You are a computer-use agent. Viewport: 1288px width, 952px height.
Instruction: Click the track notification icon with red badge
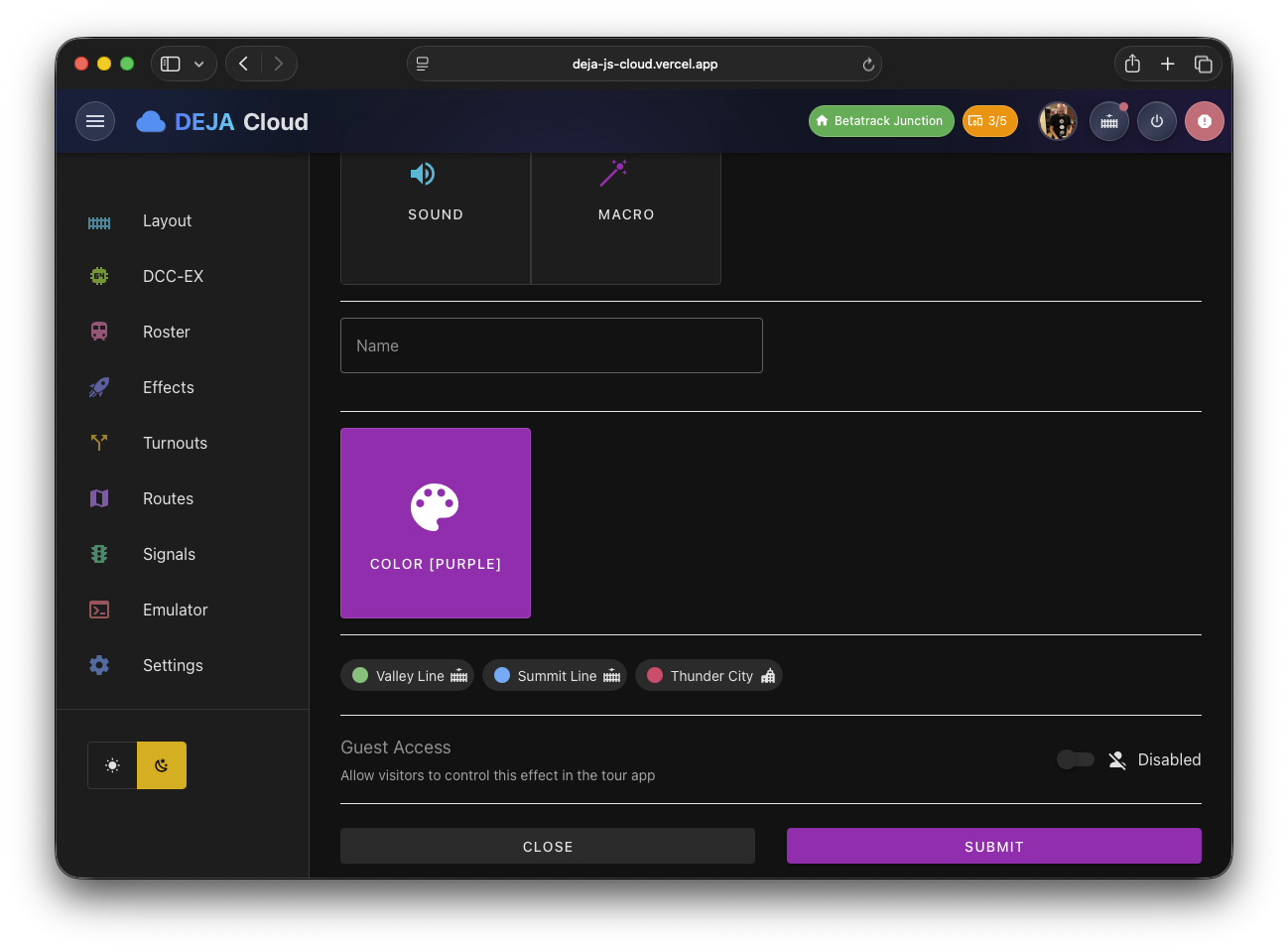click(1108, 120)
